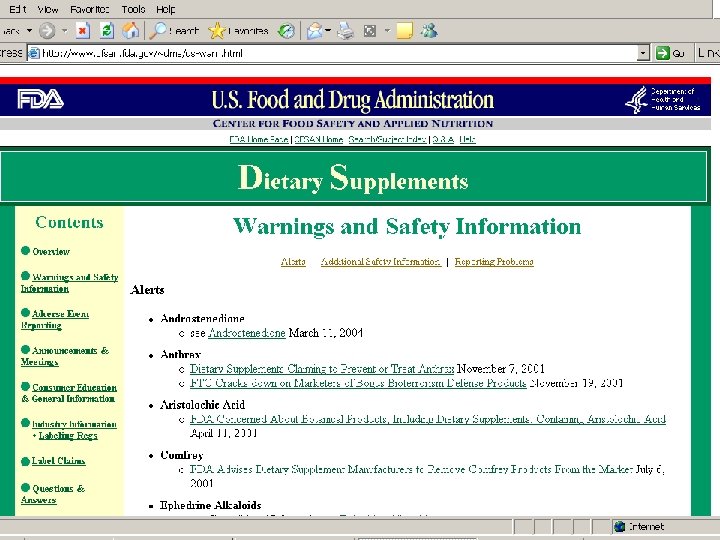
Task: Click the Search/Subject Index link
Action: (388, 139)
